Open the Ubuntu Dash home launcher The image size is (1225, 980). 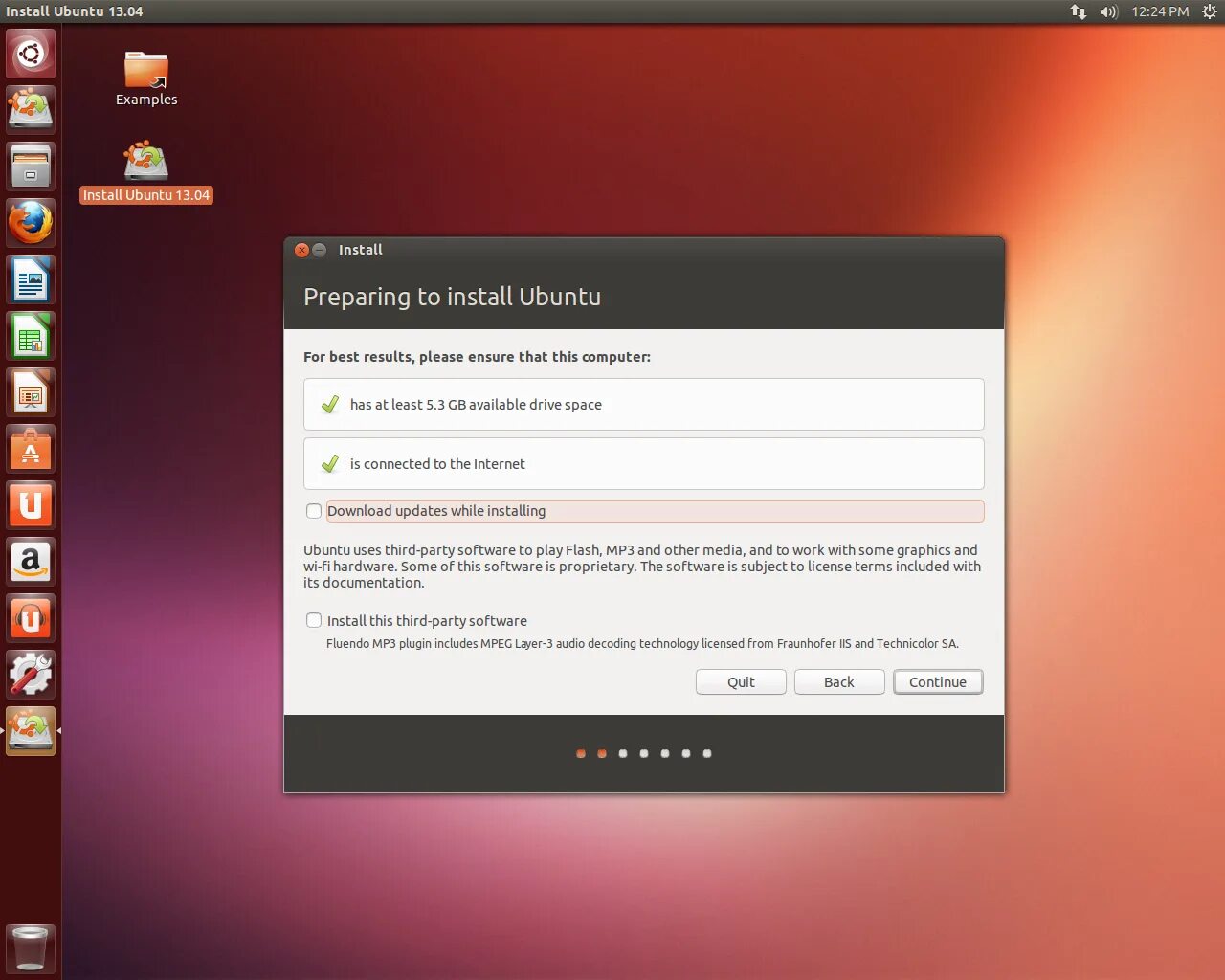tap(31, 53)
